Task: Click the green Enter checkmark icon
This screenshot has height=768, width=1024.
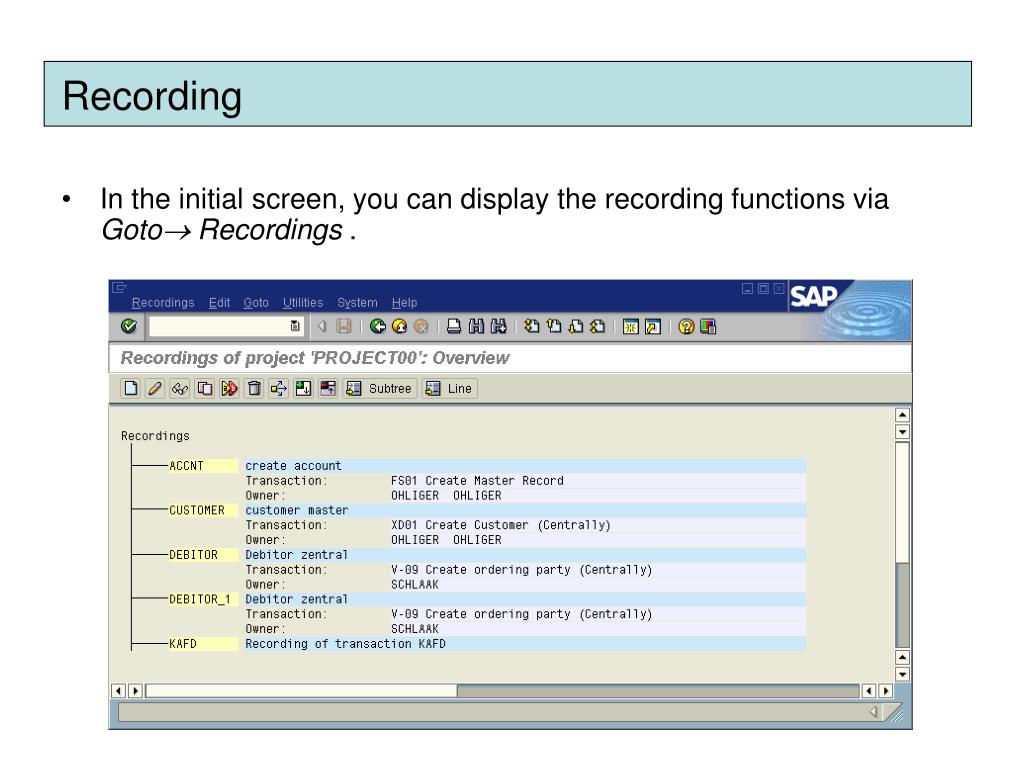Action: [128, 326]
